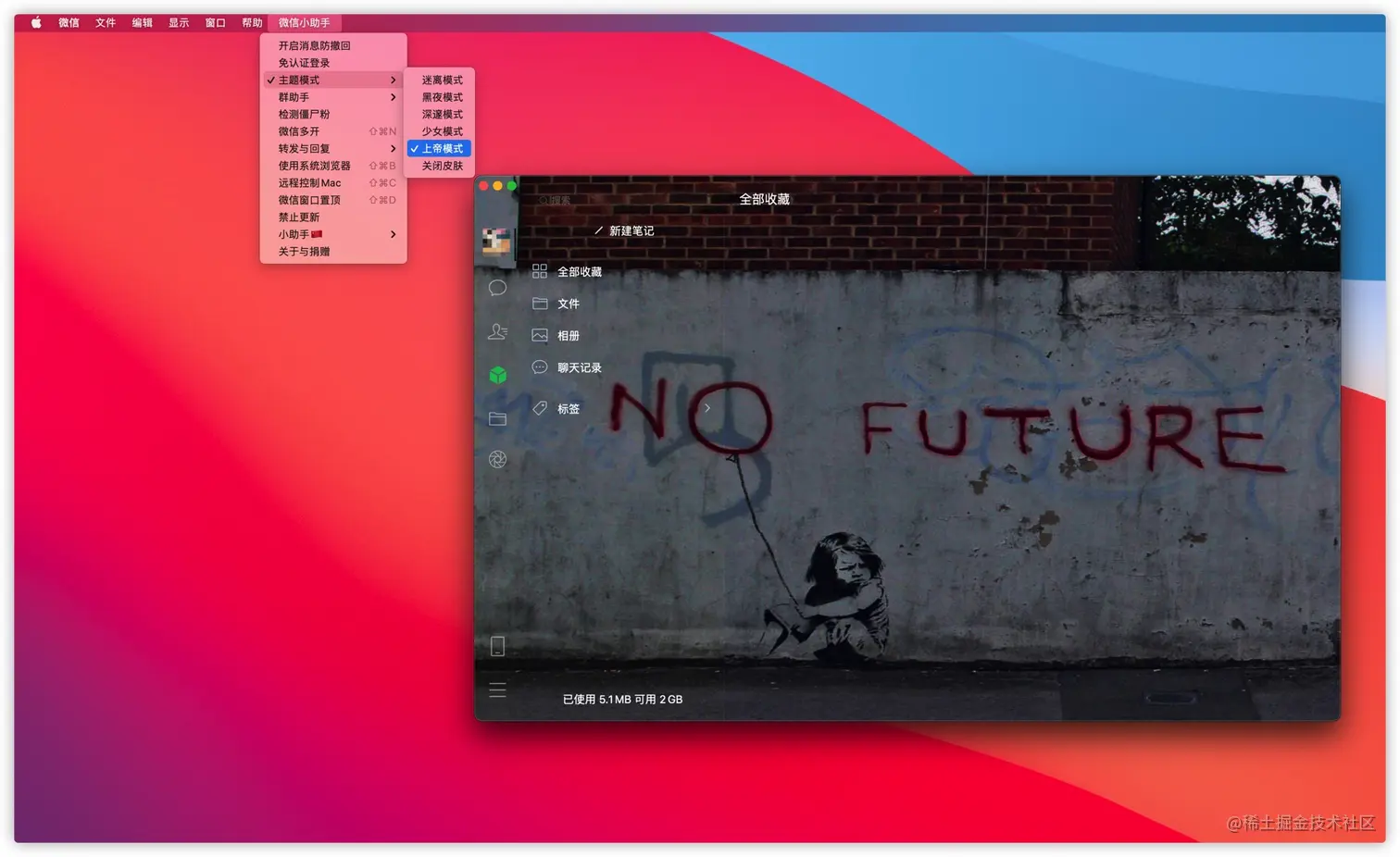Click the pencil icon beside 新建笔记

(598, 230)
